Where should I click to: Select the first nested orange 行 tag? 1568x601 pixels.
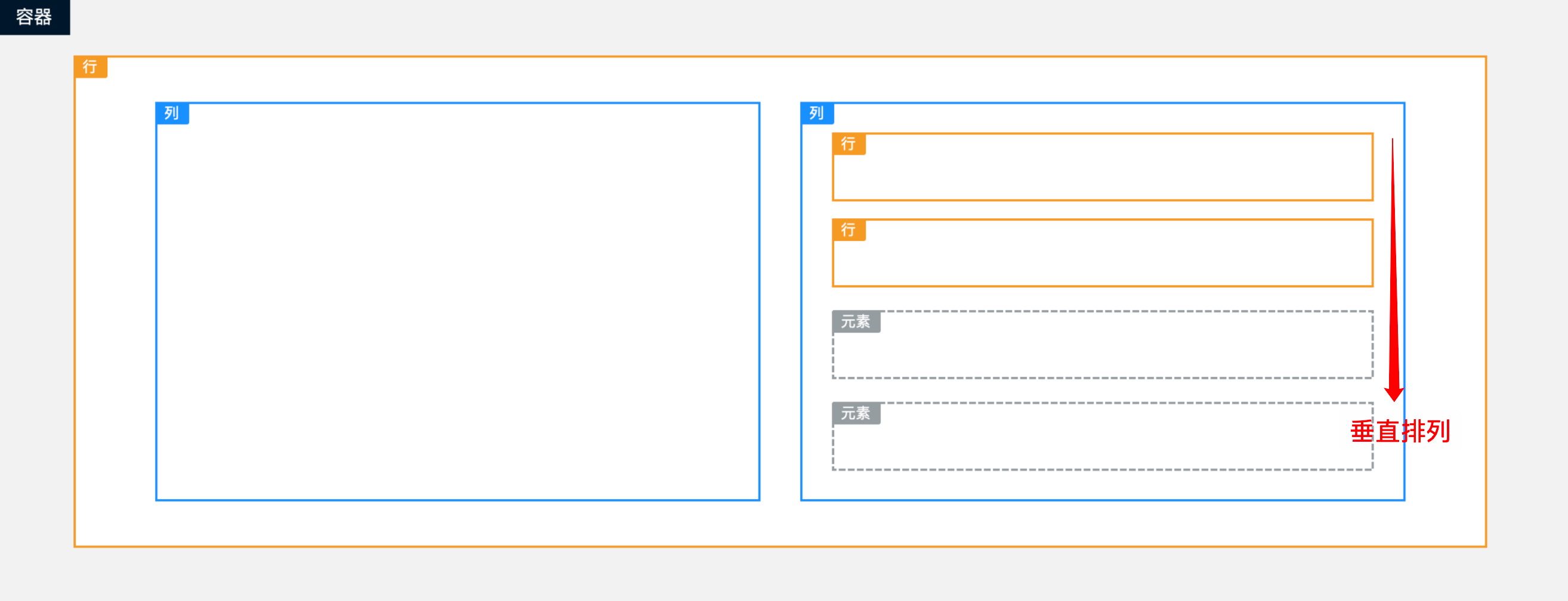848,144
